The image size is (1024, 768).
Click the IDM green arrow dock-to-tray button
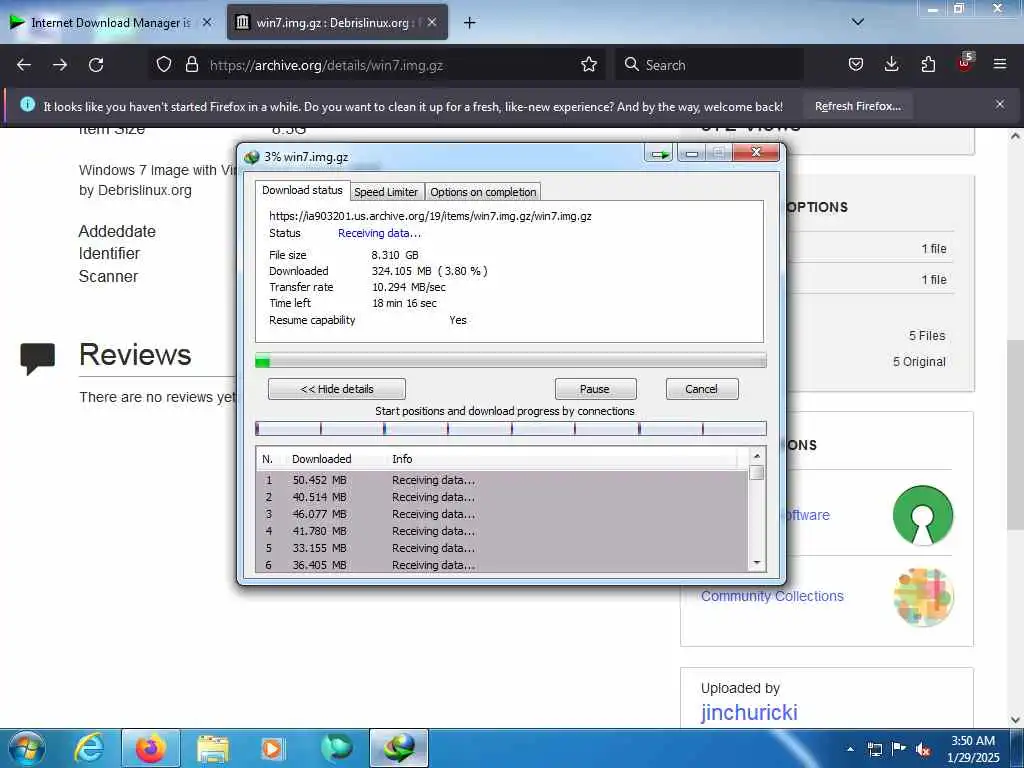click(659, 154)
